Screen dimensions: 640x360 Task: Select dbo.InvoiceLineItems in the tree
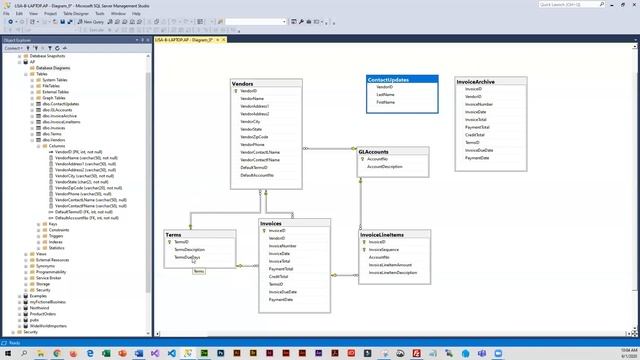[61, 122]
